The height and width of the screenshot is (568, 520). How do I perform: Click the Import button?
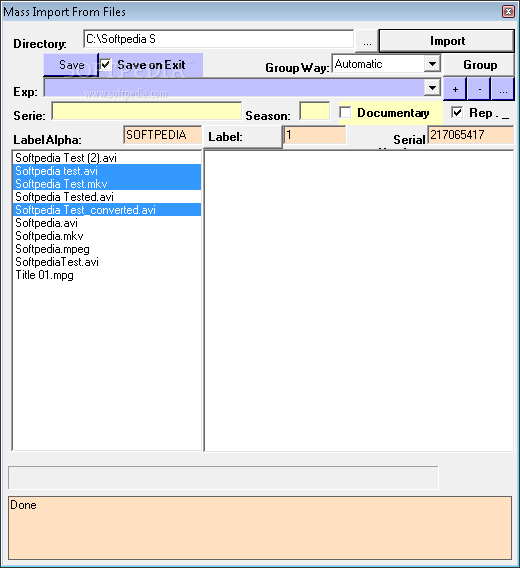point(446,41)
